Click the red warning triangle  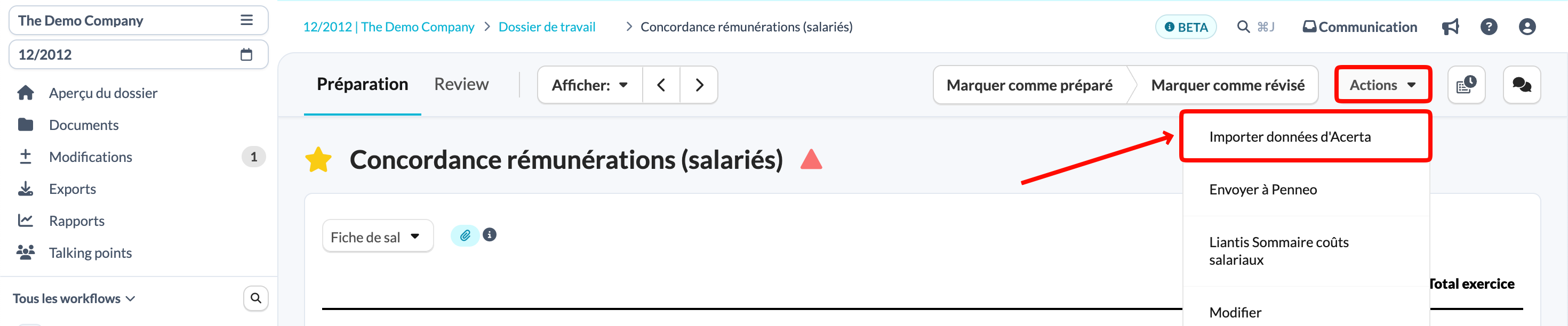[811, 159]
